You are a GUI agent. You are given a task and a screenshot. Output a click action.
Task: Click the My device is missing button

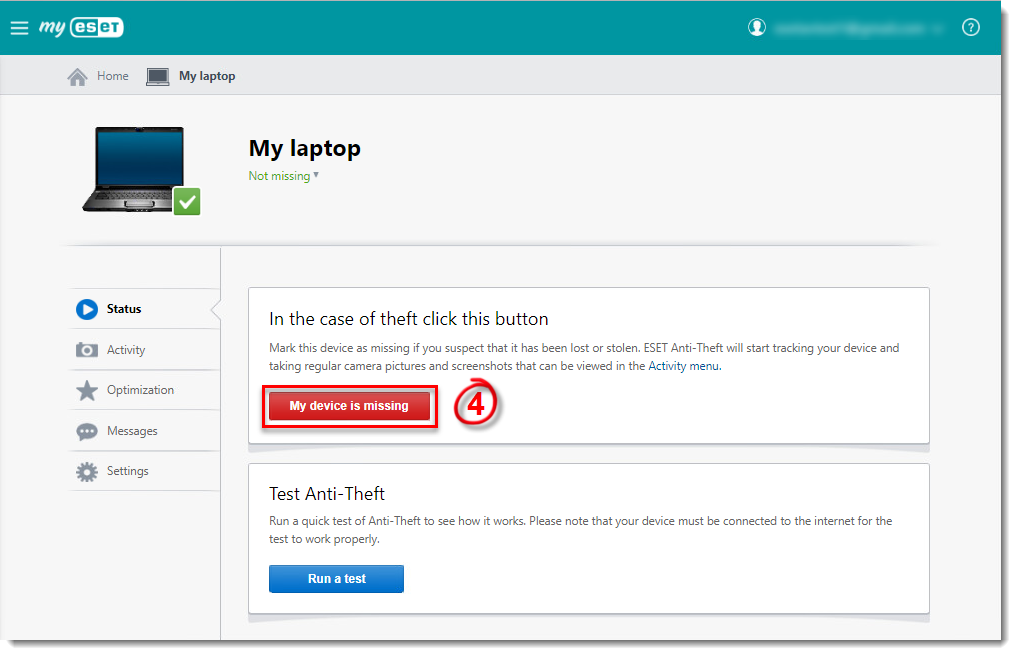click(349, 406)
